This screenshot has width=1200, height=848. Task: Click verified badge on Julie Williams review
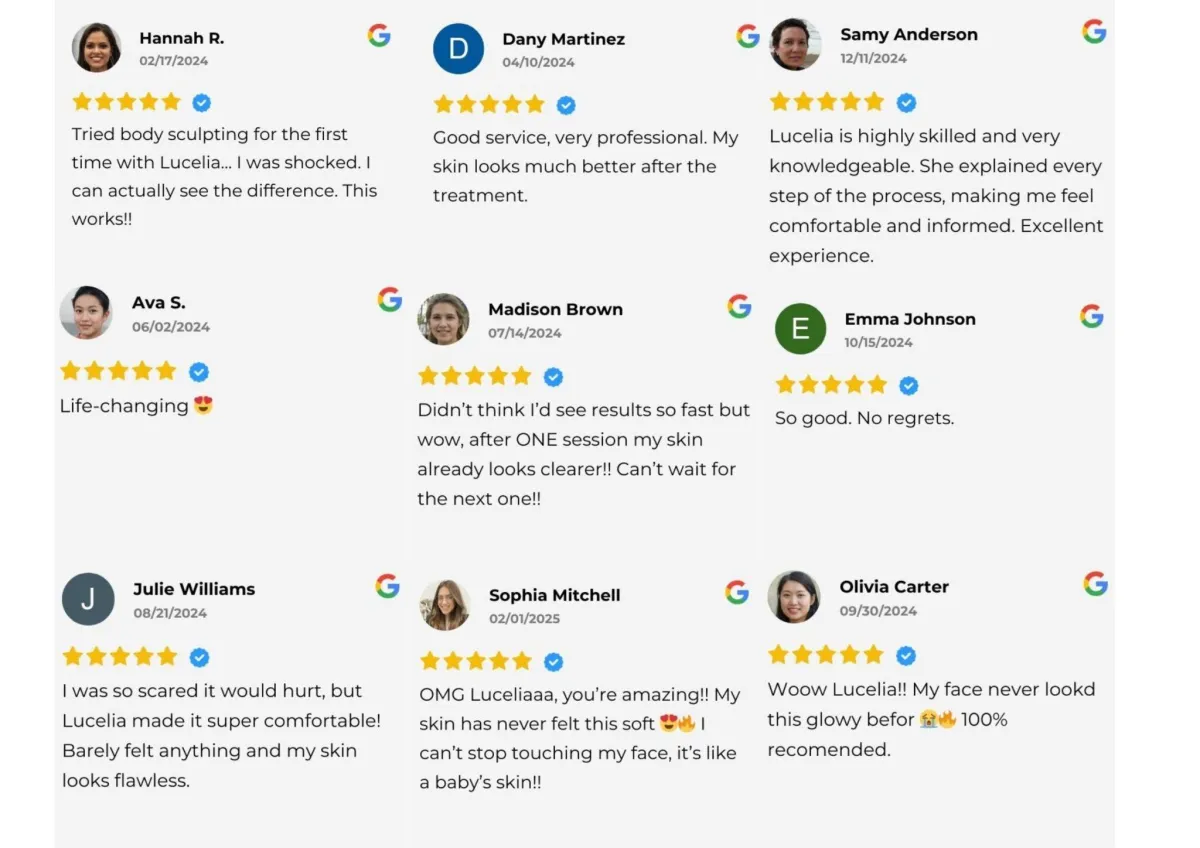coord(199,657)
